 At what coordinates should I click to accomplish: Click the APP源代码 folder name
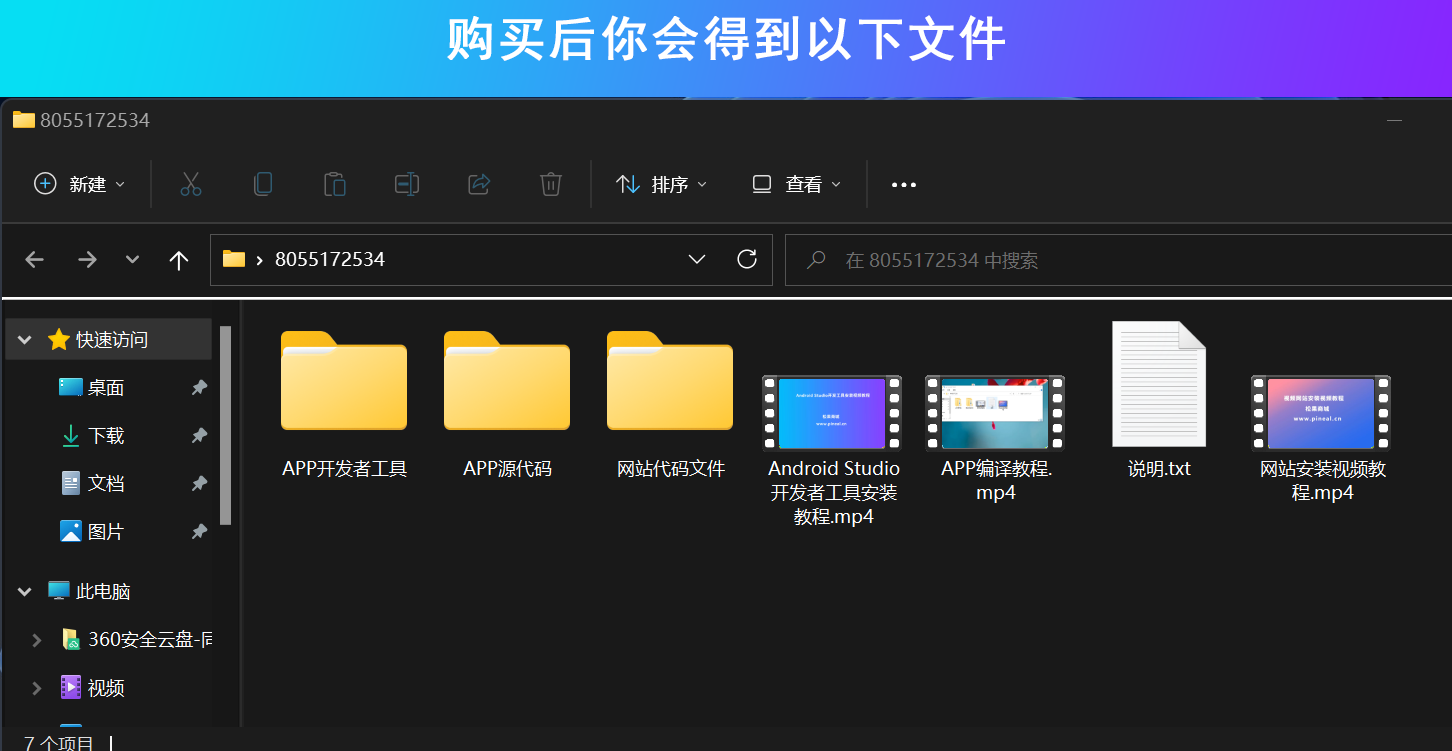tap(507, 468)
